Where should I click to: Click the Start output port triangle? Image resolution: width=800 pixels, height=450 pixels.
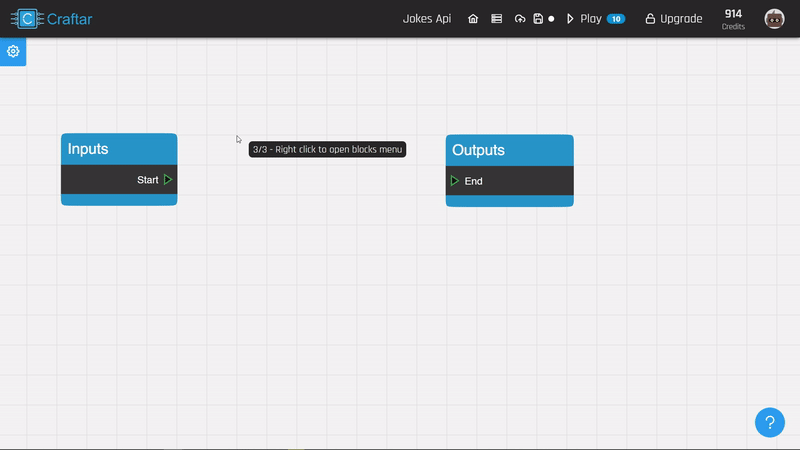168,180
